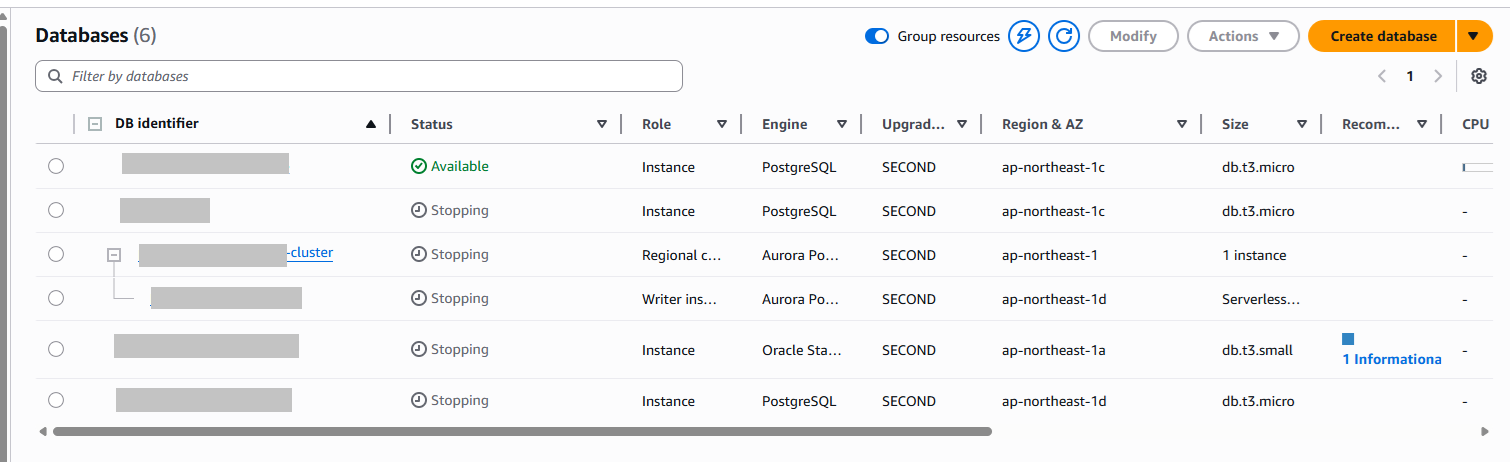Open the 1 Informational recommendation link

click(x=1391, y=359)
